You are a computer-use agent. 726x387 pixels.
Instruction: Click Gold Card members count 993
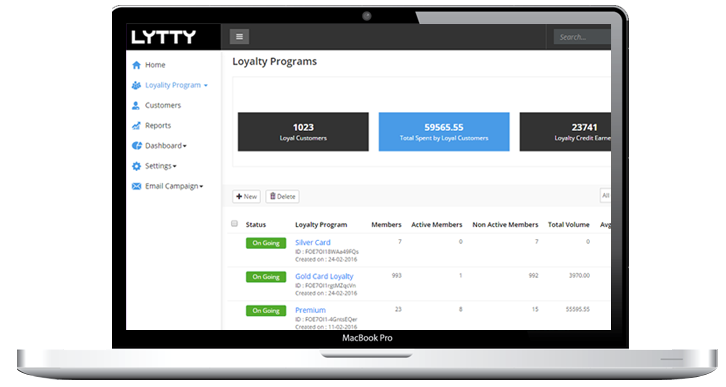pos(396,275)
